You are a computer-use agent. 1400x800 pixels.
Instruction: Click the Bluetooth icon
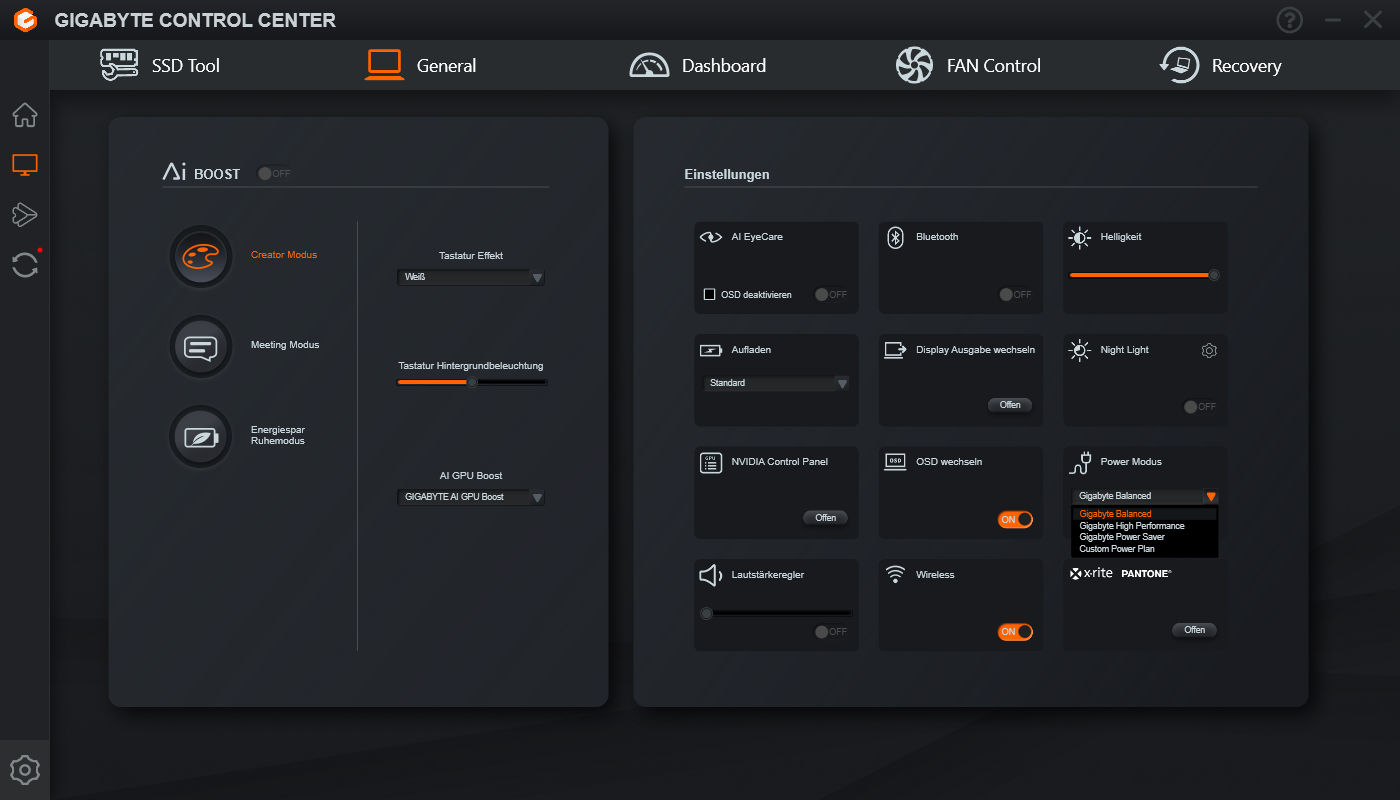896,237
